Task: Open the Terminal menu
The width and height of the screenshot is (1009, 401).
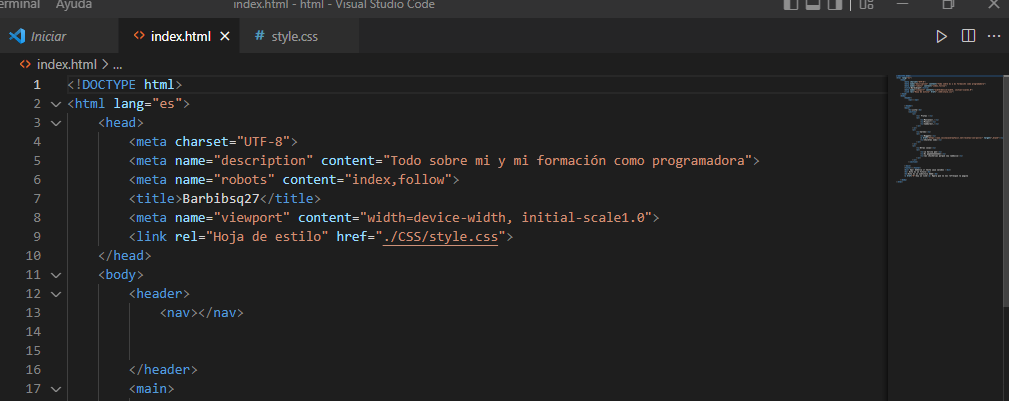Action: pos(19,5)
